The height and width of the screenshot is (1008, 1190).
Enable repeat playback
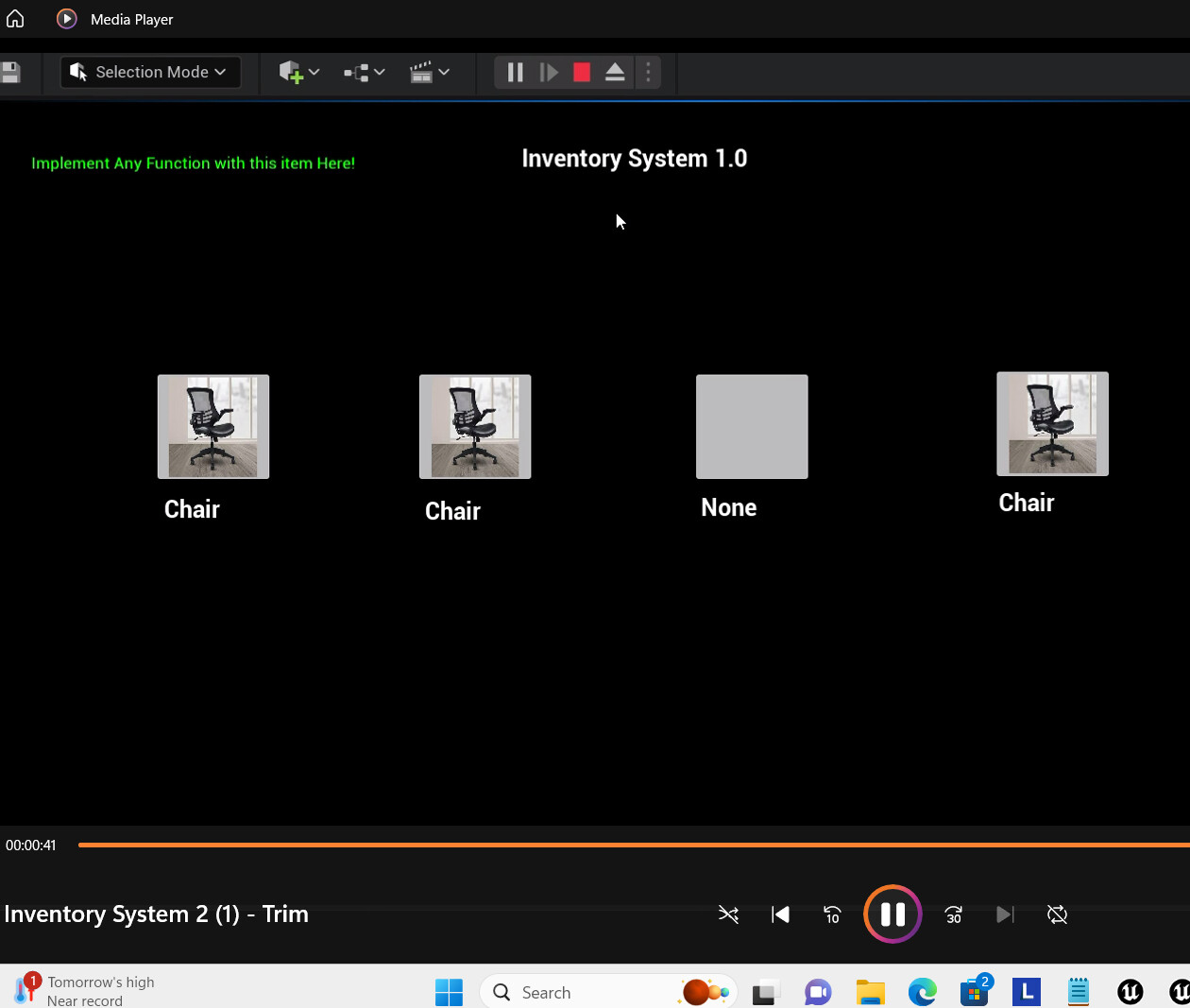(1057, 914)
